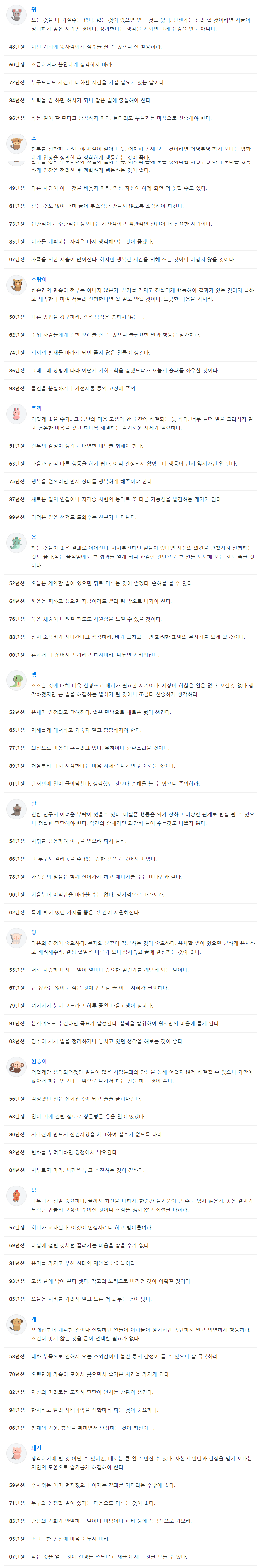Viewport: 257px width, 1568px height.
Task: Click the 48년생 birth year row
Action: tap(128, 47)
